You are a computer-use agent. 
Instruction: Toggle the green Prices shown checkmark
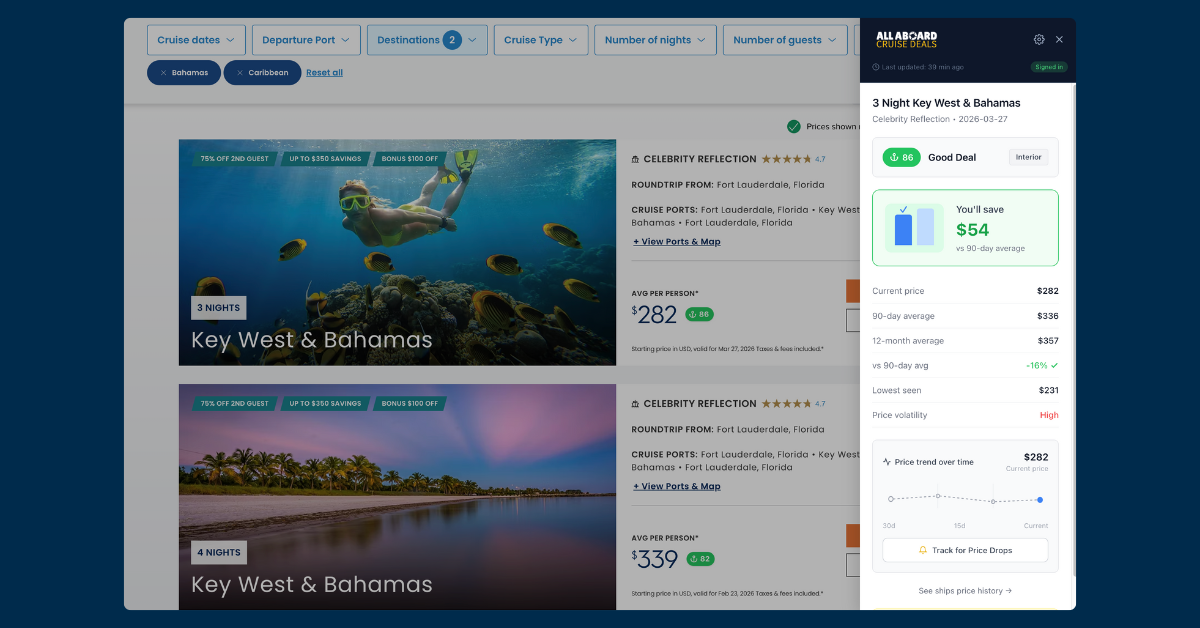tap(793, 127)
